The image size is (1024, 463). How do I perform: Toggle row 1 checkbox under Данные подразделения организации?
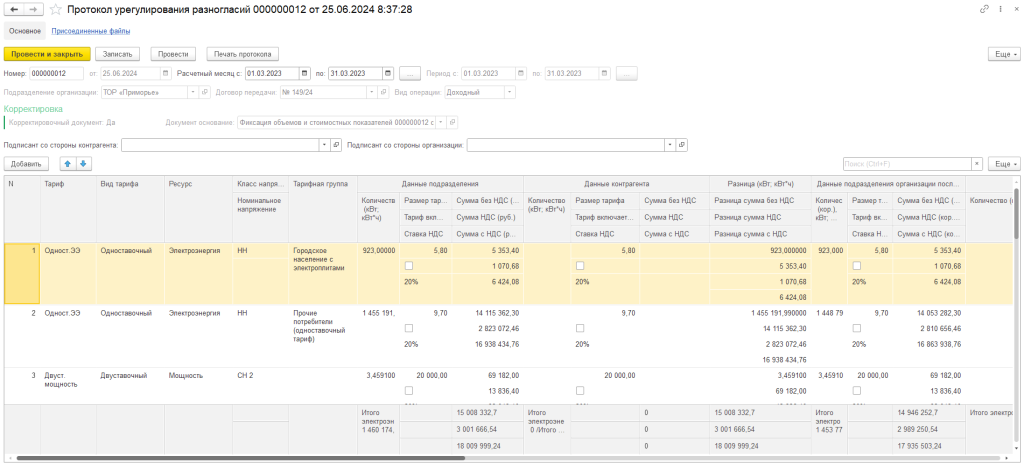click(x=856, y=266)
